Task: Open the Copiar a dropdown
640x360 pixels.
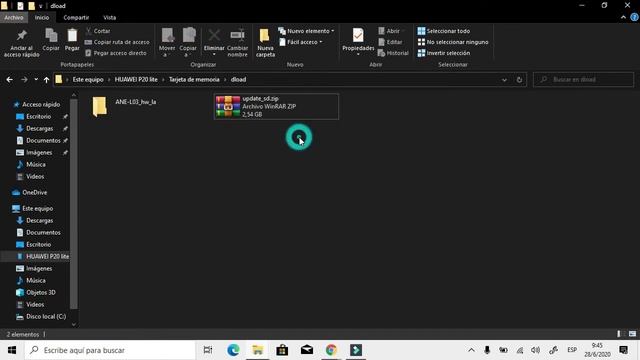Action: tap(188, 42)
